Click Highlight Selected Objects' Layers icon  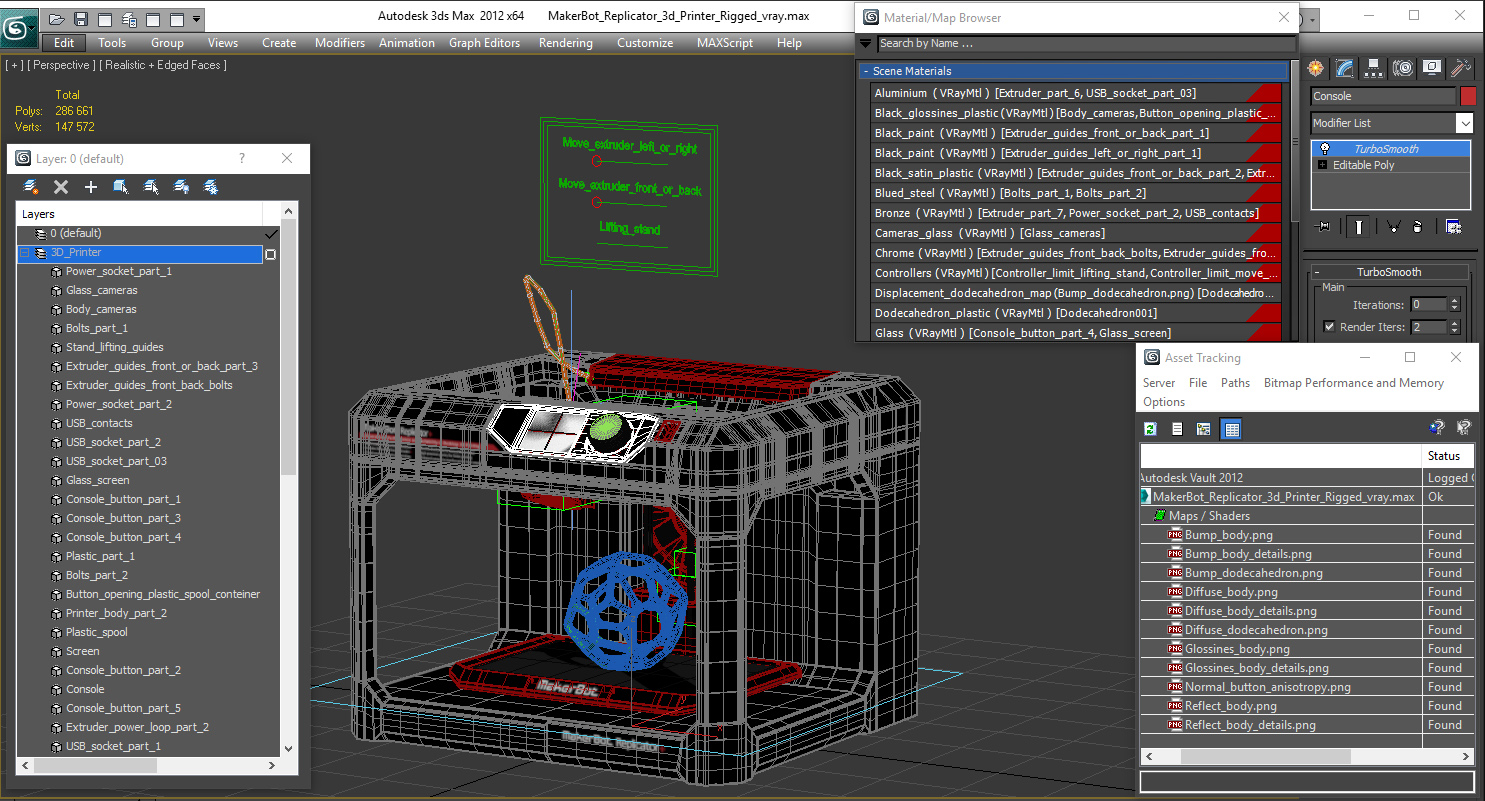pos(151,187)
